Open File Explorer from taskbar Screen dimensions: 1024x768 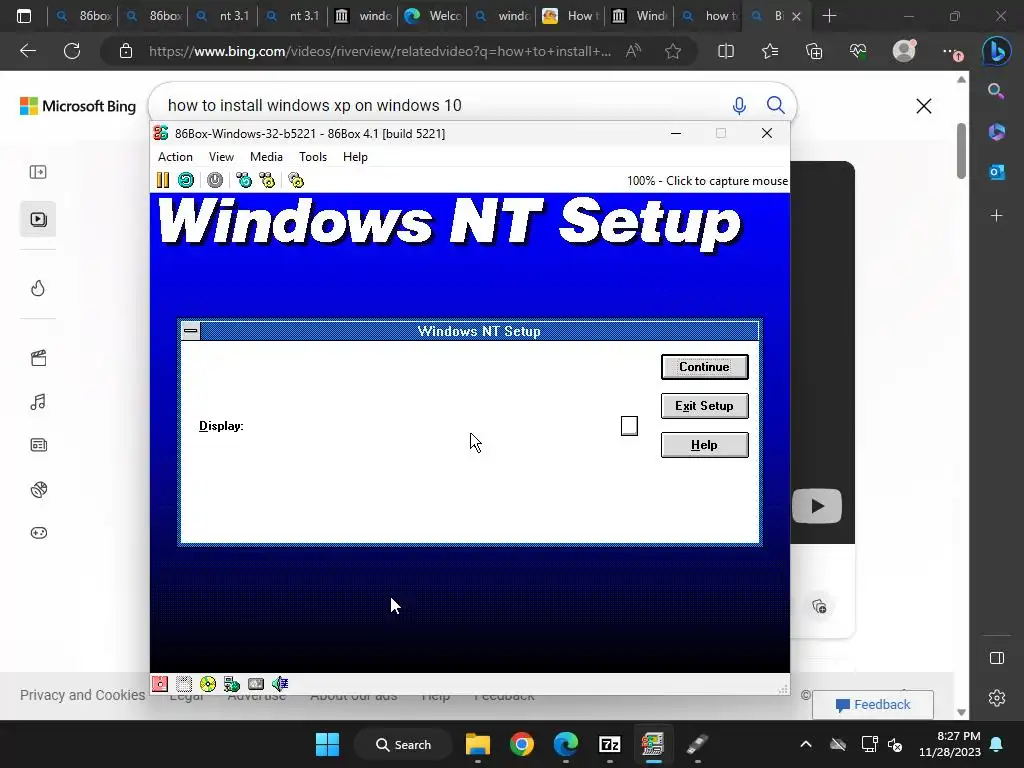(477, 744)
